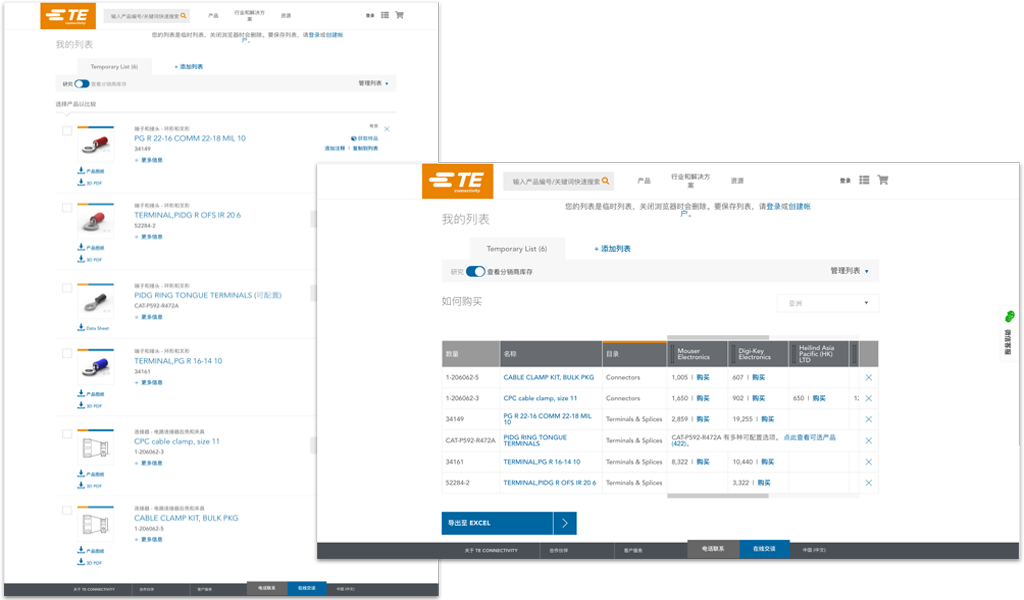Click the 产品图纸 download icon for PG R 22-16
Viewport: 1024px width, 600px height.
pos(80,171)
